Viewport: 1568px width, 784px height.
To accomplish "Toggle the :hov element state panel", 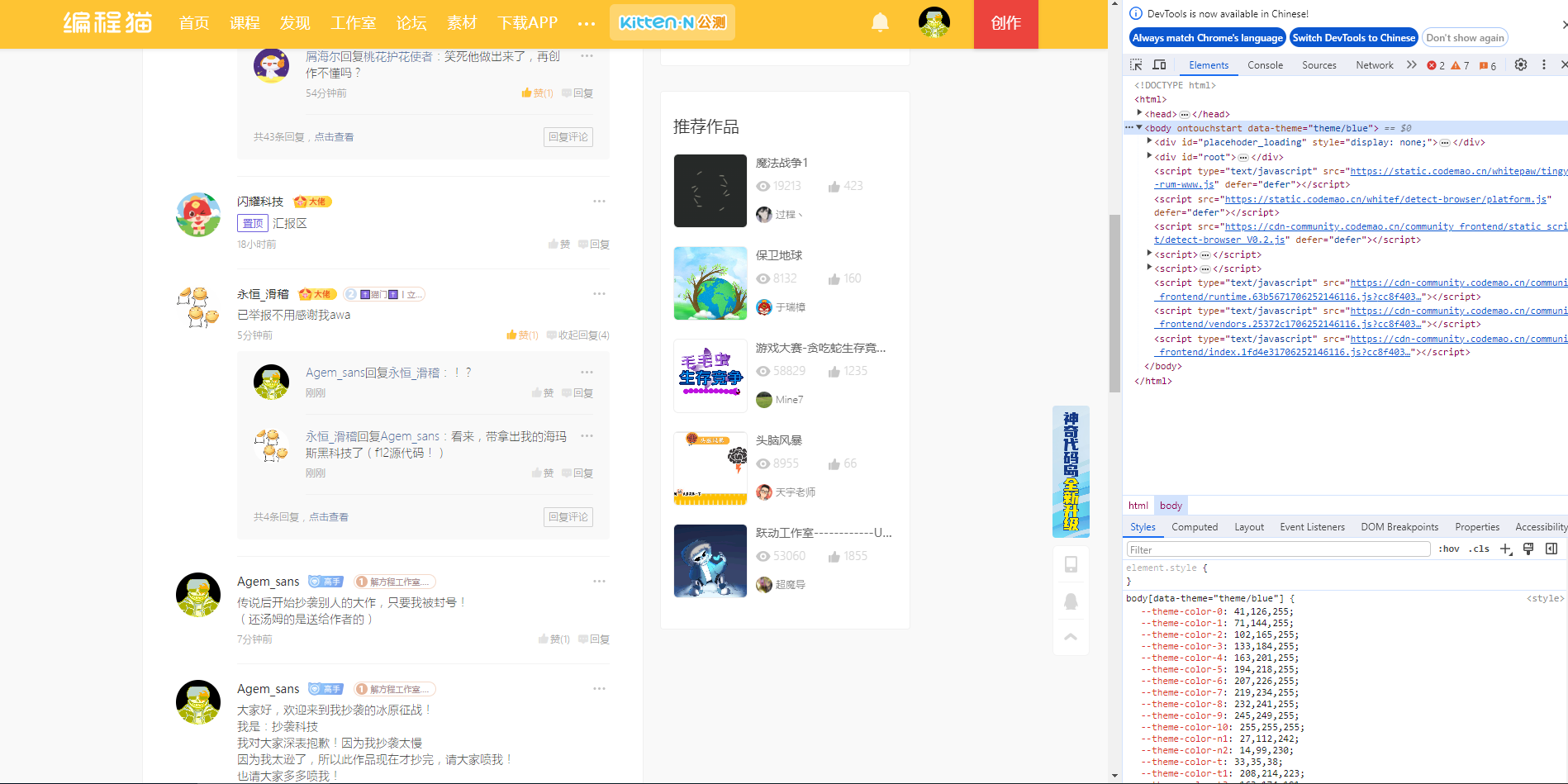I will coord(1449,549).
